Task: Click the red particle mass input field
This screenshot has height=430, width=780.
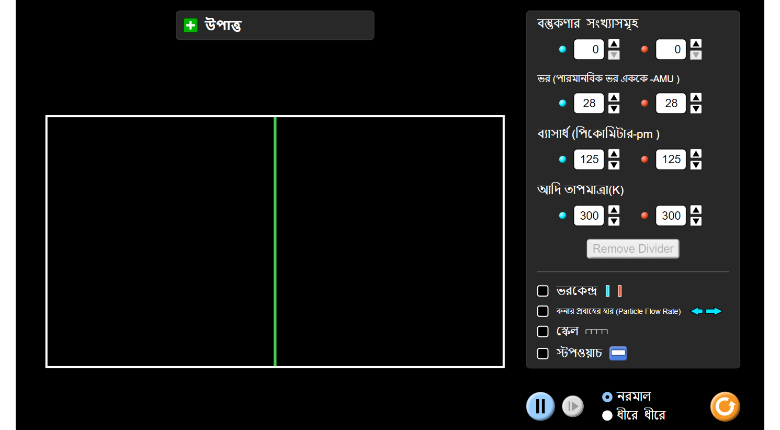Action: (x=670, y=103)
